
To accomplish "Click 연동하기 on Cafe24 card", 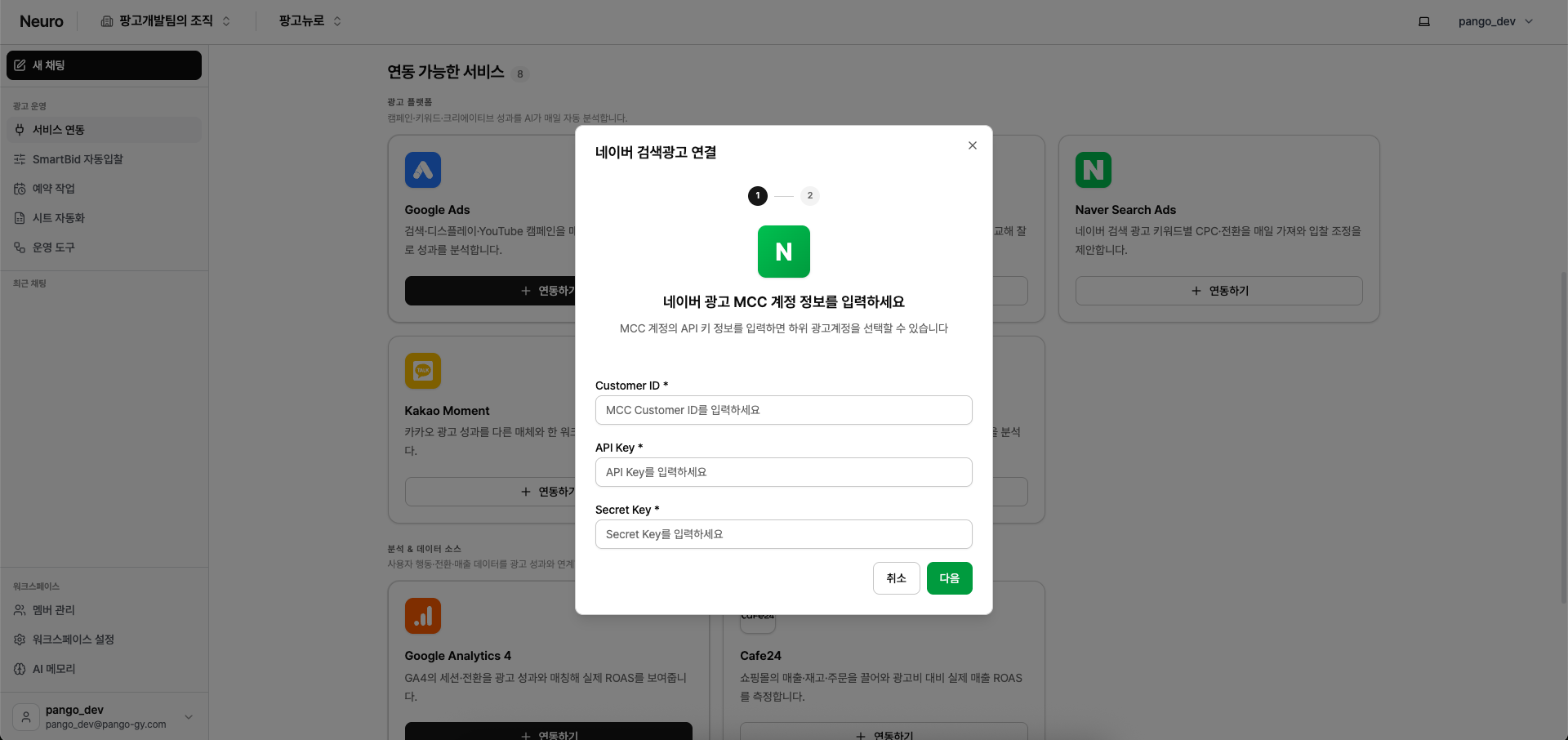I will pyautogui.click(x=884, y=732).
